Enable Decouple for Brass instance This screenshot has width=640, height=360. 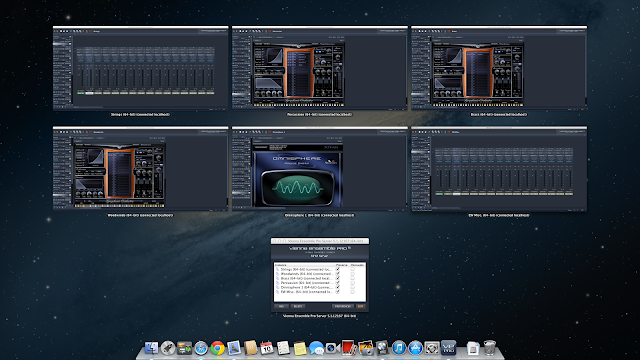pyautogui.click(x=353, y=278)
